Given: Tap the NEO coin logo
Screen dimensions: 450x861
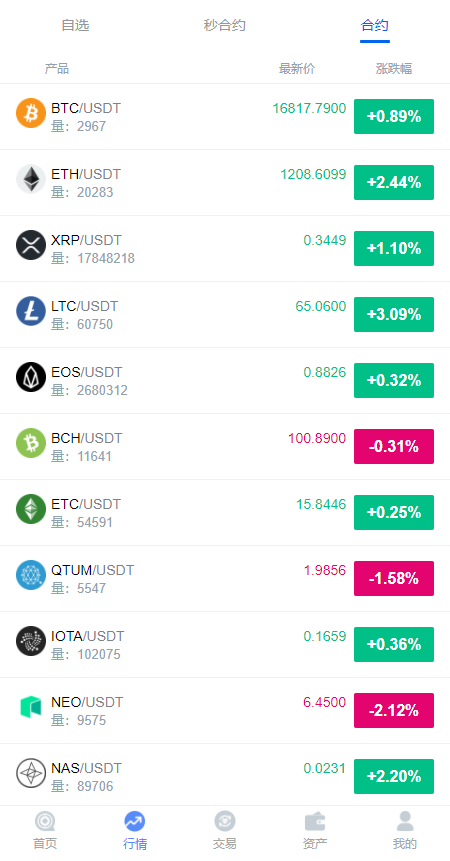Looking at the screenshot, I should 31,707.
